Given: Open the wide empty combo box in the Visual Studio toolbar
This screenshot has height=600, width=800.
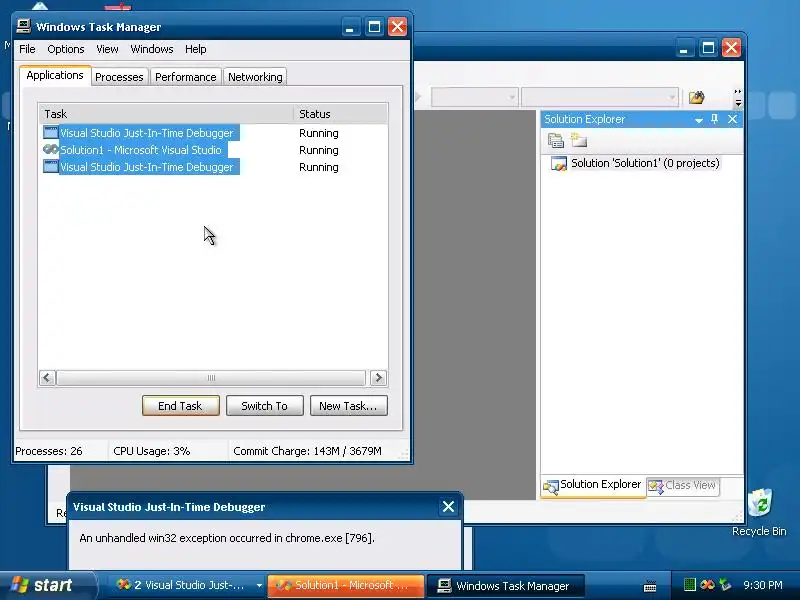Looking at the screenshot, I should (599, 97).
